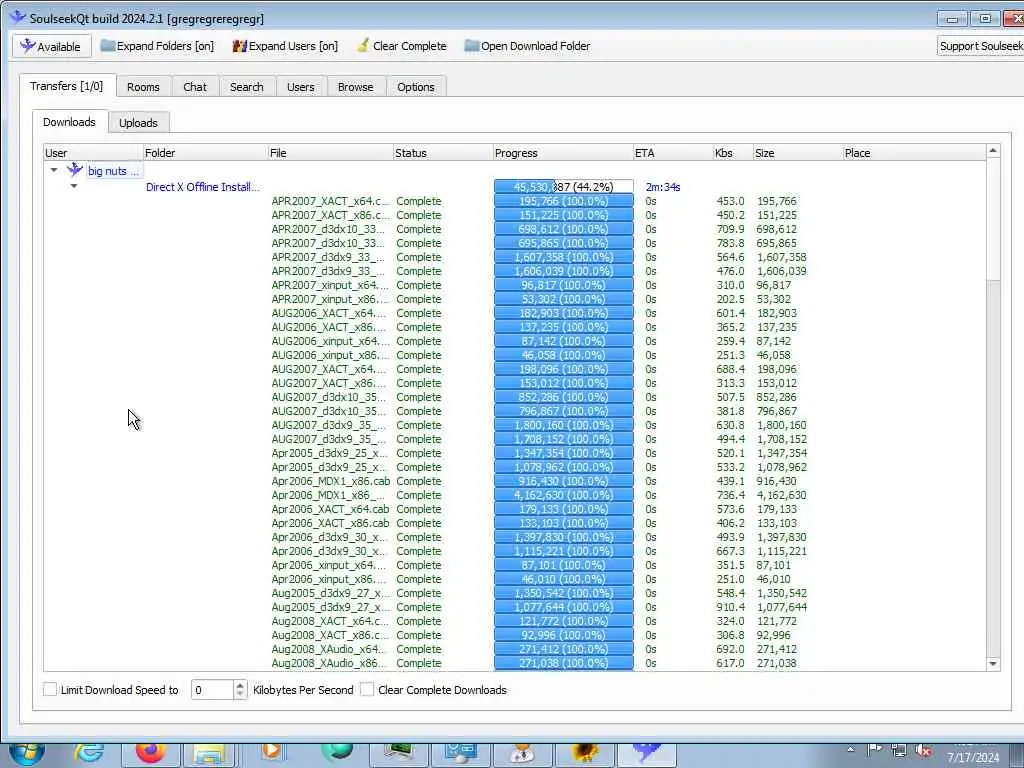The height and width of the screenshot is (768, 1024).
Task: Switch to the Chat tab
Action: 195,87
